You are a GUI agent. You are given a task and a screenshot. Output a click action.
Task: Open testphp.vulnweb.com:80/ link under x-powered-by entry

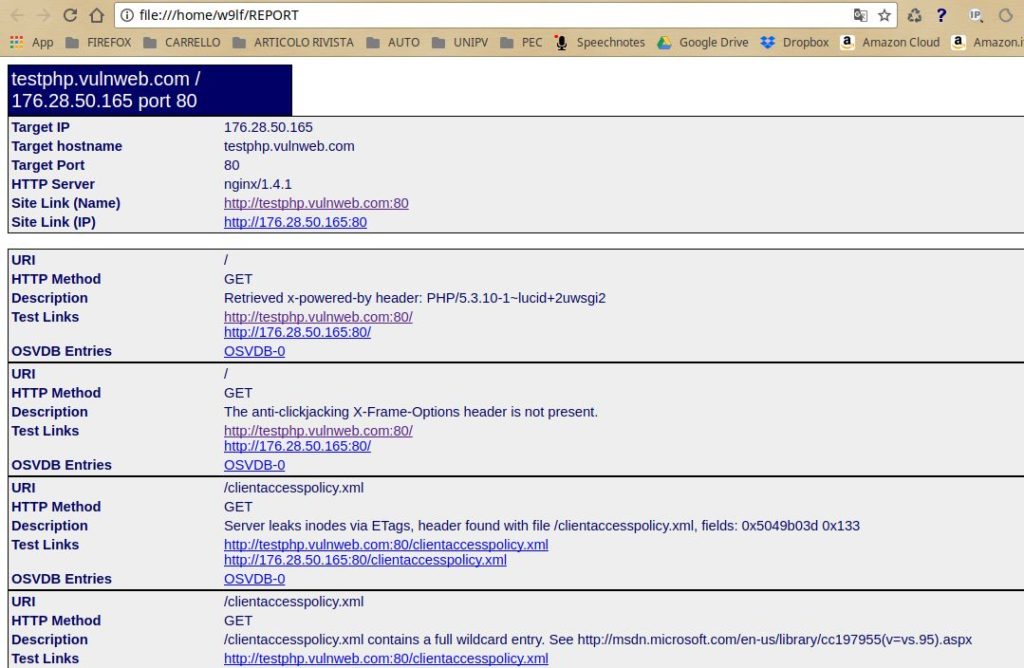point(318,317)
